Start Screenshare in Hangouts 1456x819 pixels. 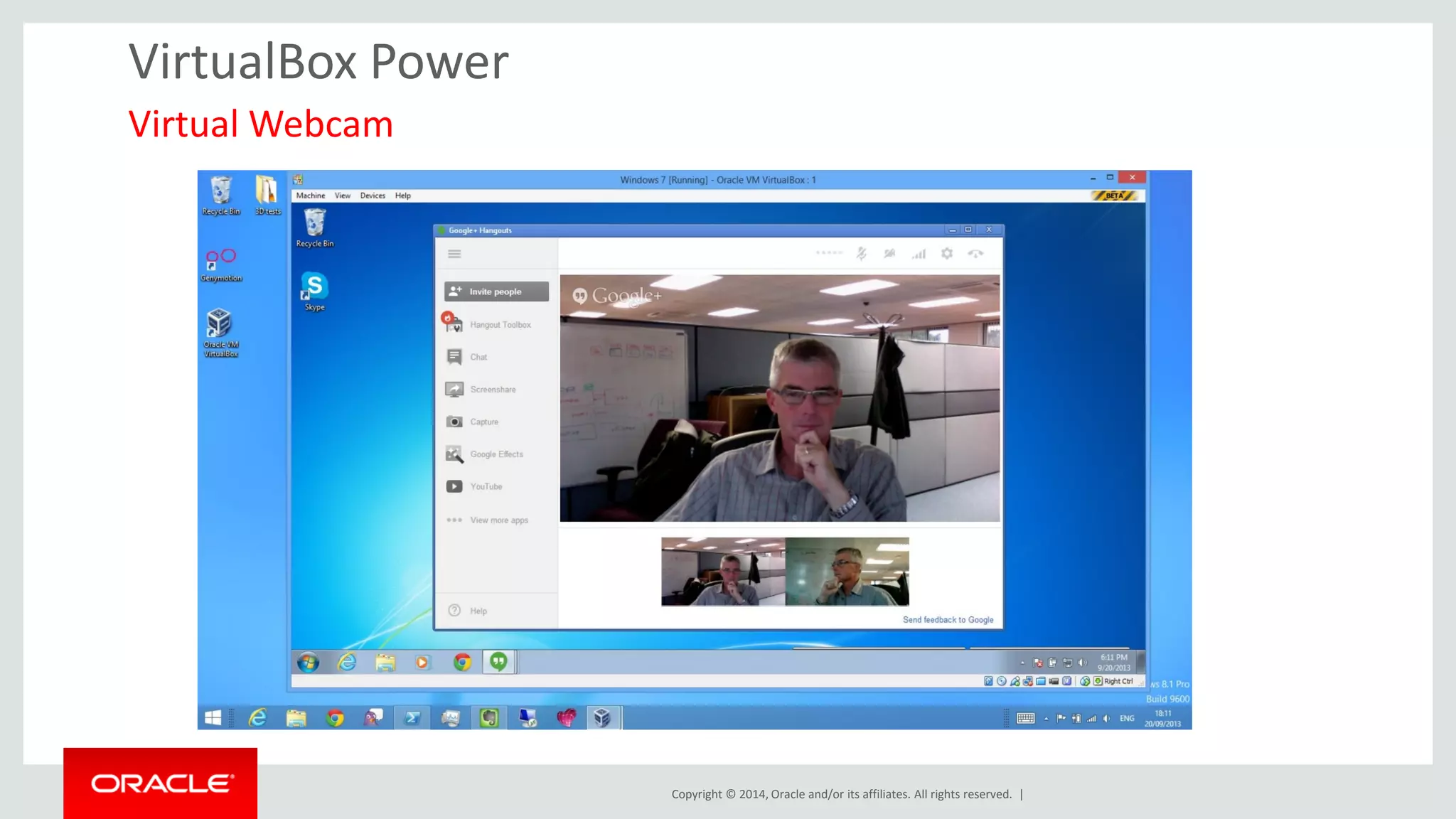[492, 390]
